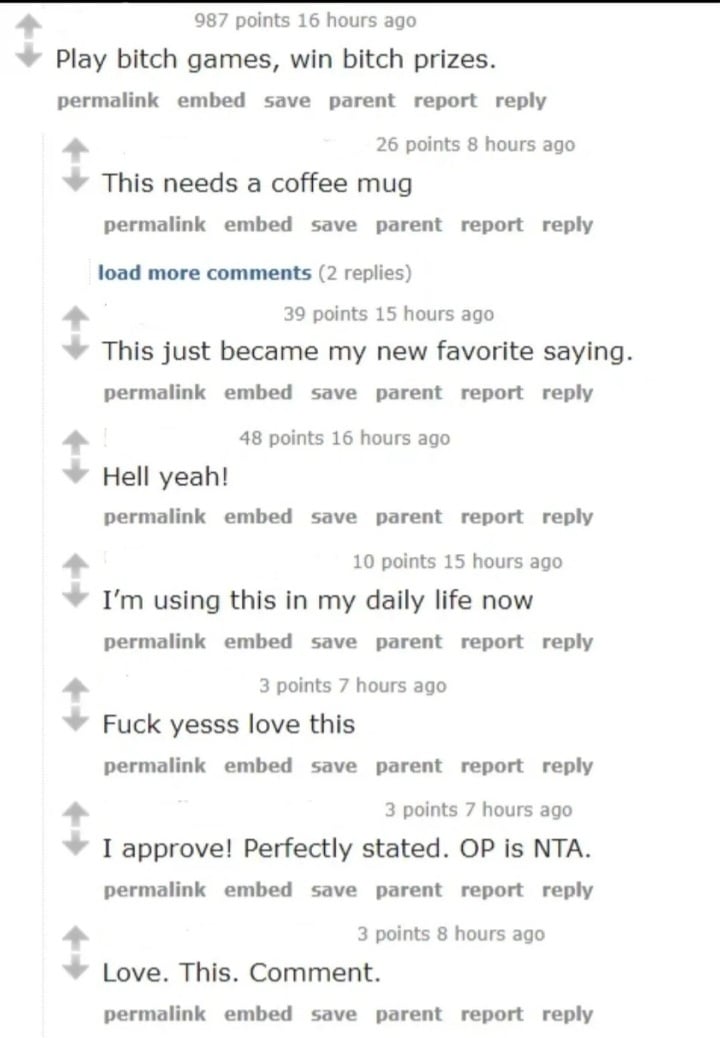
Task: Downvote the "Love. This. Comment." comment
Action: 71,970
